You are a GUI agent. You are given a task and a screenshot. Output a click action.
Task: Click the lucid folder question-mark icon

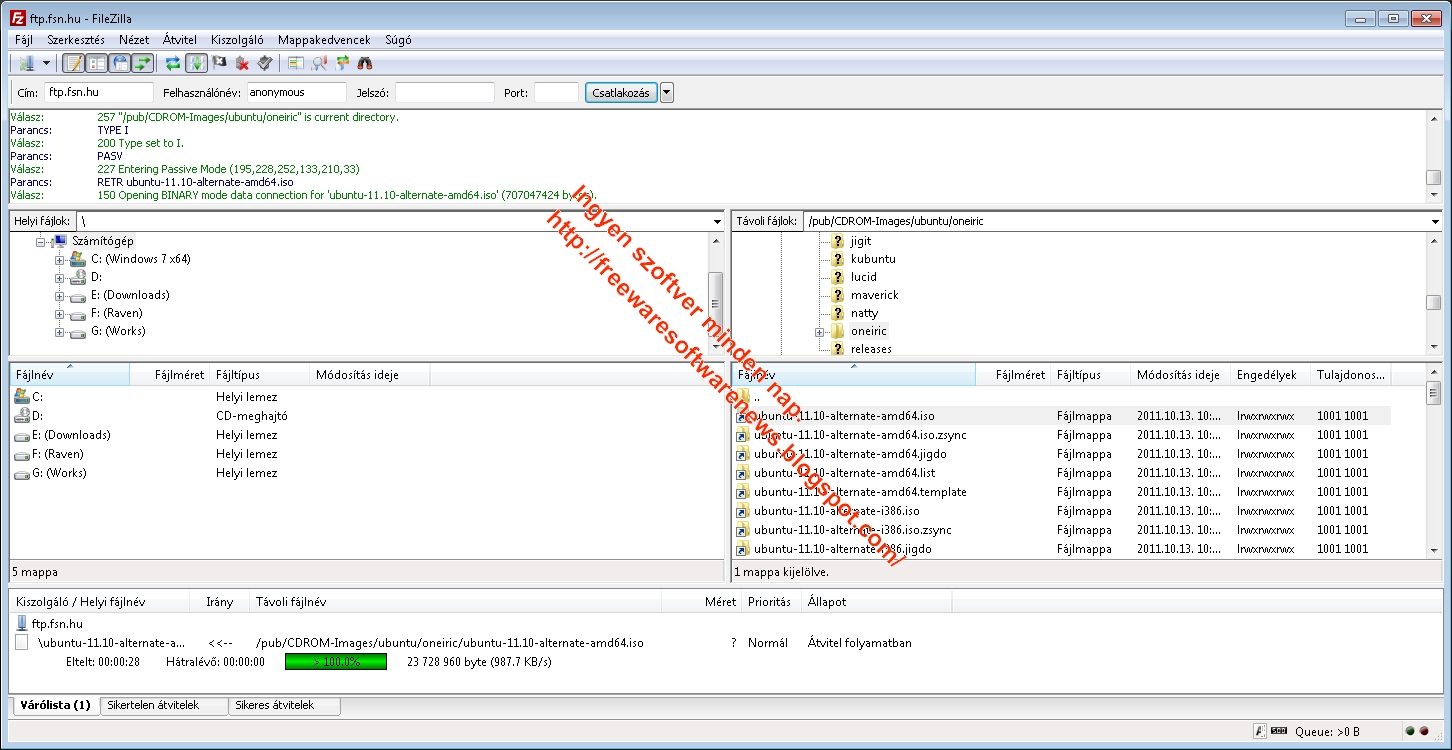click(x=838, y=277)
